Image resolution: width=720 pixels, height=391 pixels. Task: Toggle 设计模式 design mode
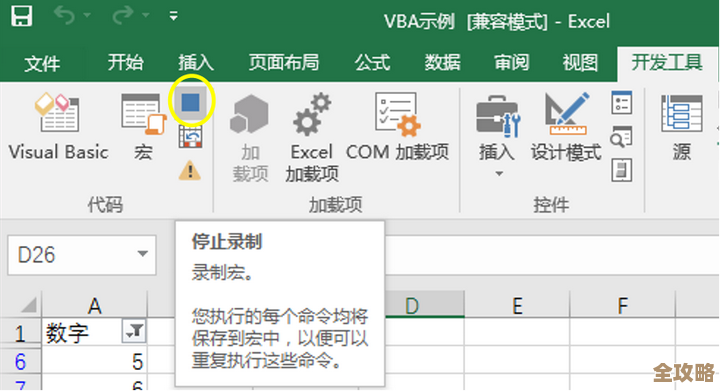click(566, 127)
